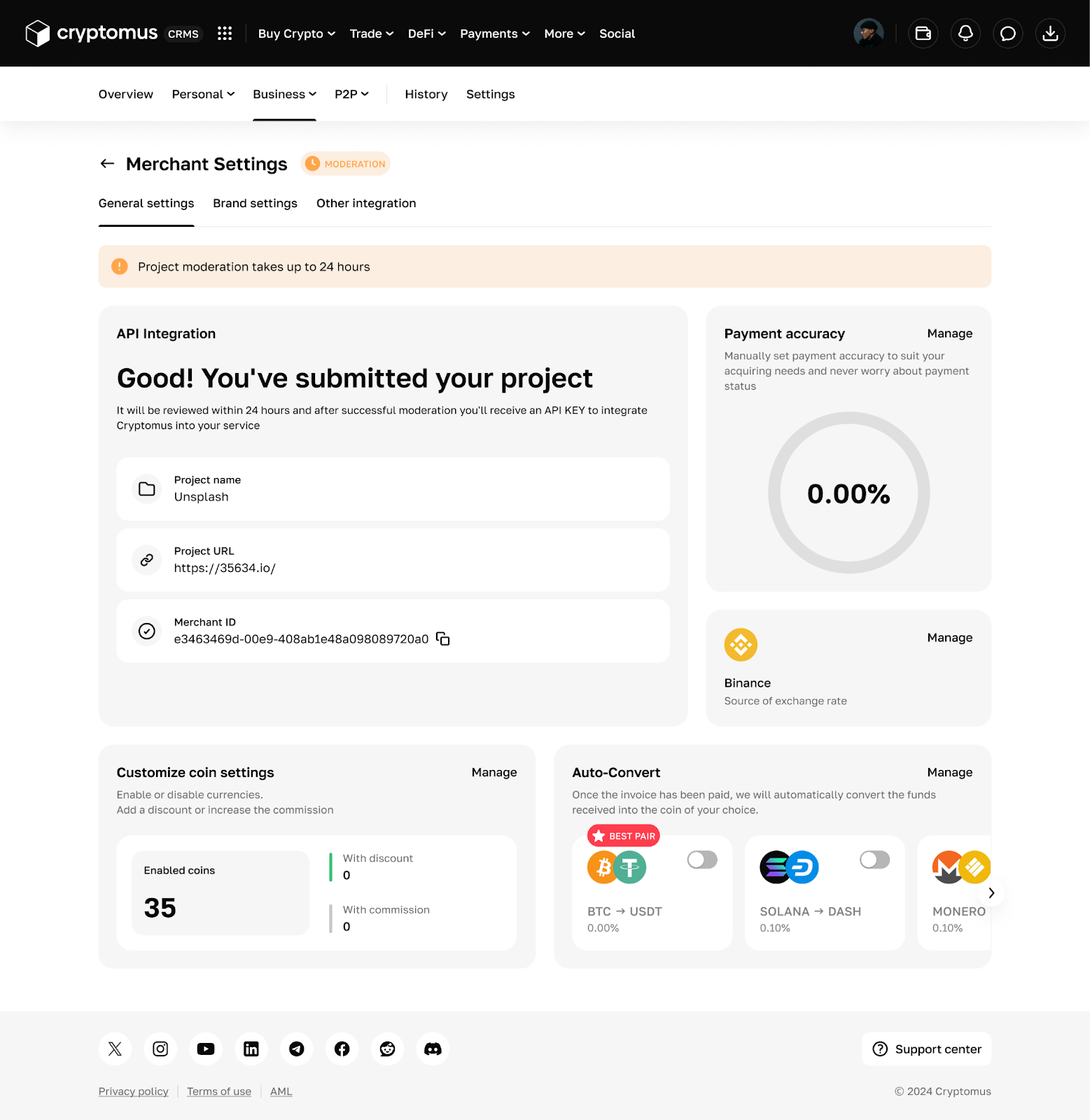This screenshot has width=1090, height=1120.
Task: Enable SOLANA to DASH auto-convert toggle
Action: click(x=874, y=860)
